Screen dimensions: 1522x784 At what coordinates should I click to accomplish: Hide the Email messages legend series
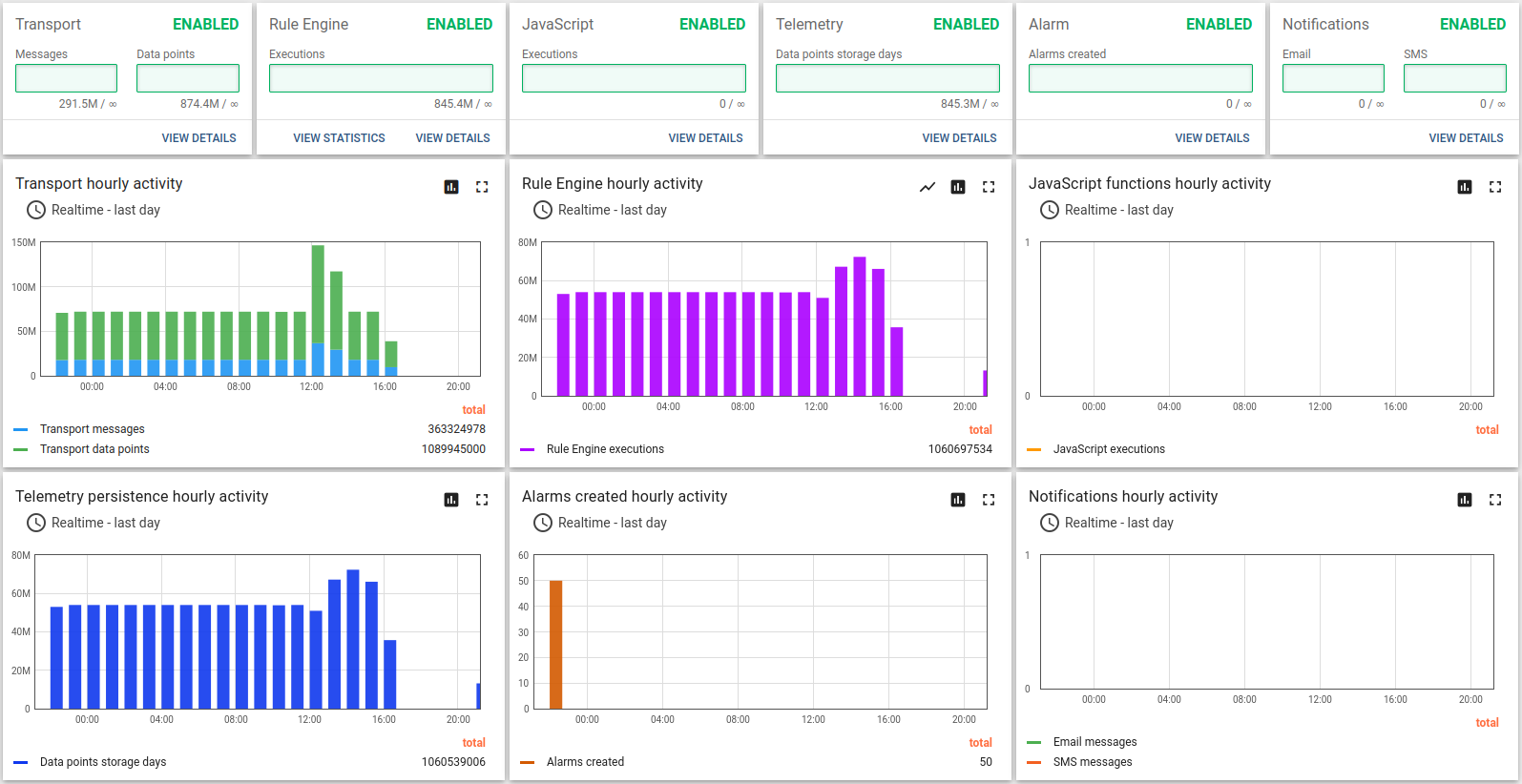(1095, 742)
